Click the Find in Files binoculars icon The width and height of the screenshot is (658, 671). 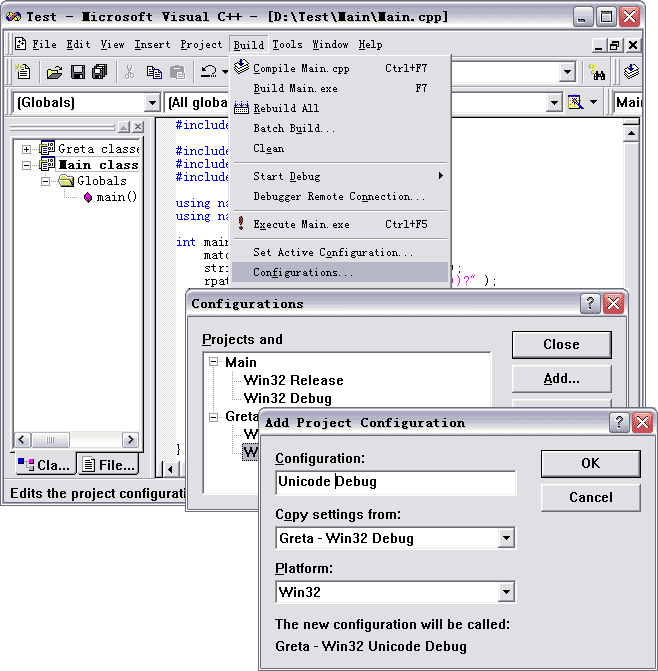(x=596, y=72)
